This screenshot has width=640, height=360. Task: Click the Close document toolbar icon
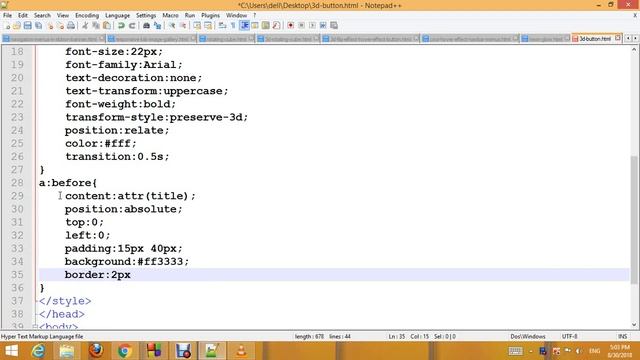[x=50, y=25]
